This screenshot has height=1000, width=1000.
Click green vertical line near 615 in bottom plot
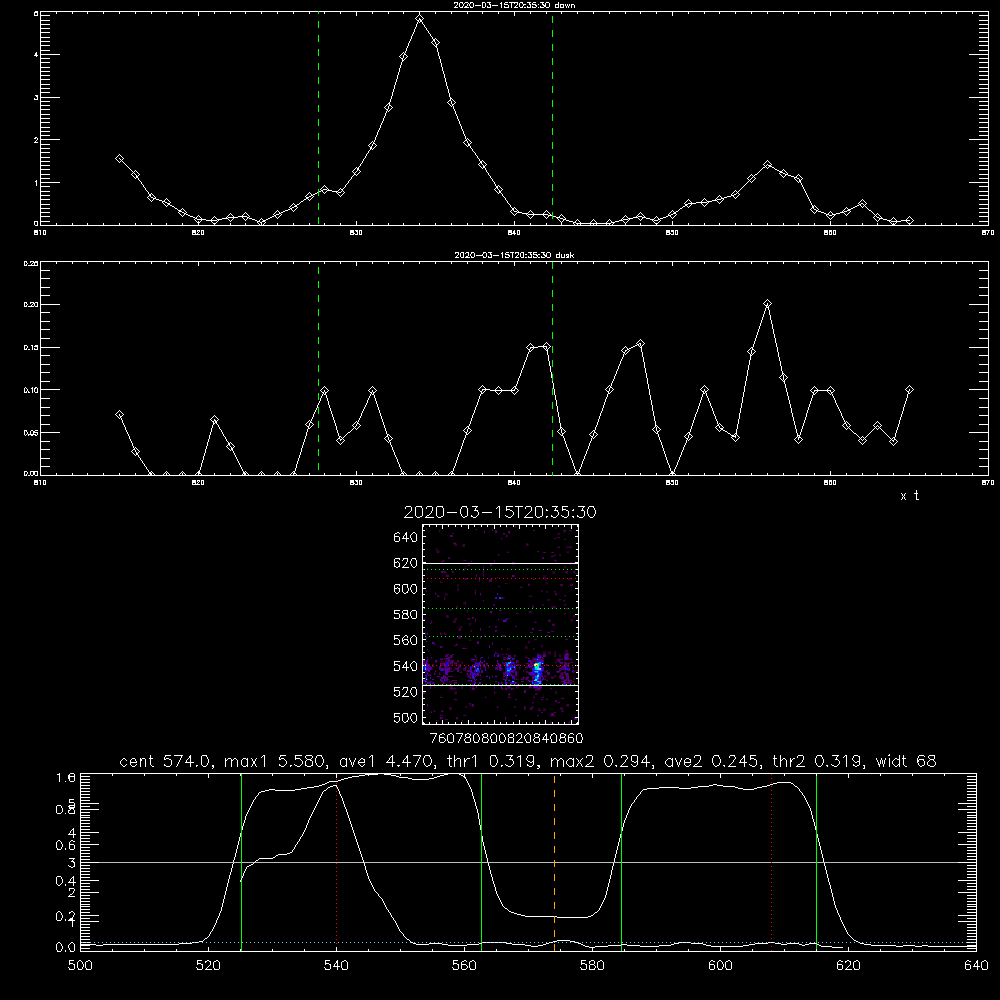[816, 861]
